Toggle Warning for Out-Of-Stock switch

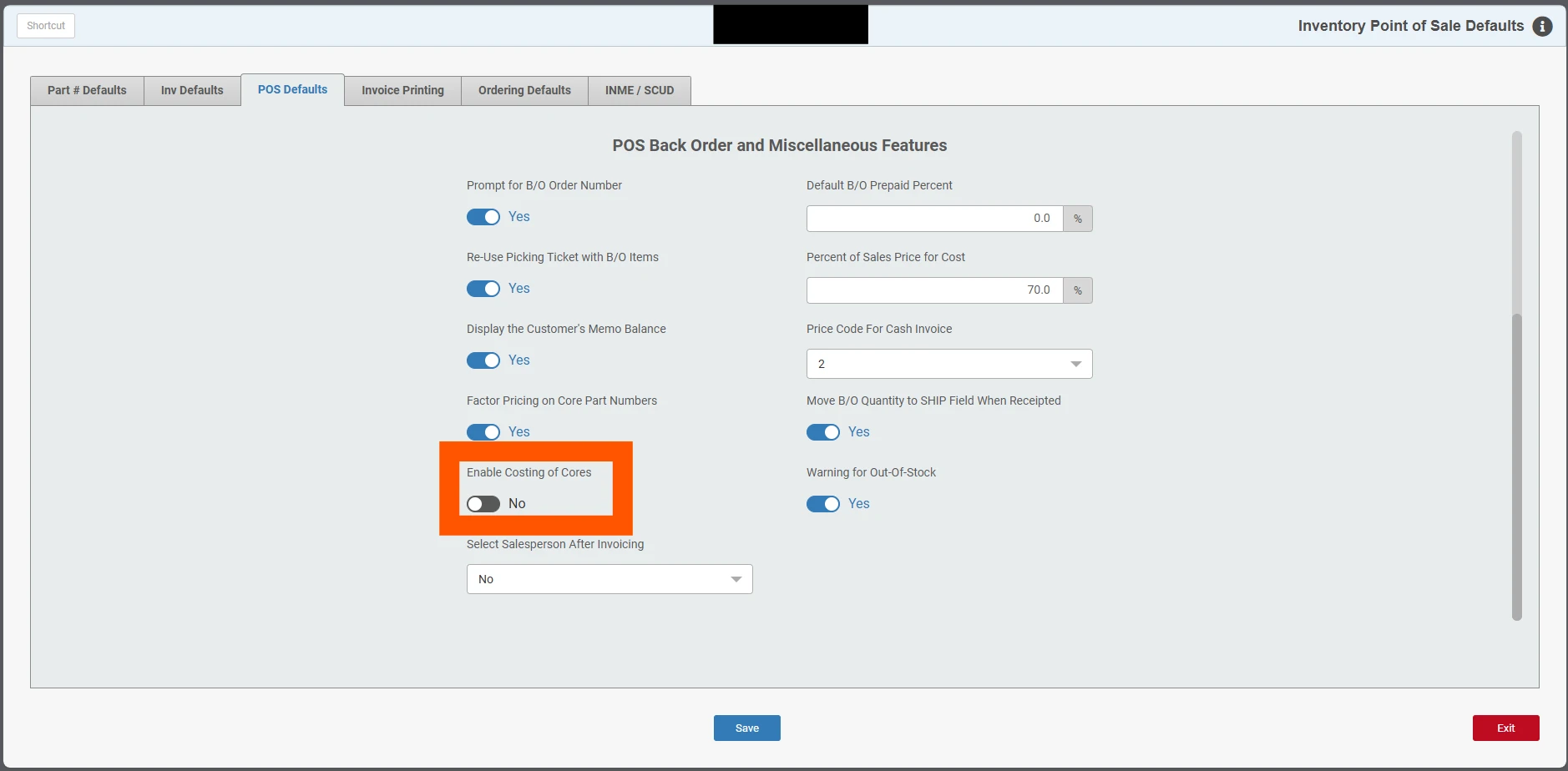823,504
